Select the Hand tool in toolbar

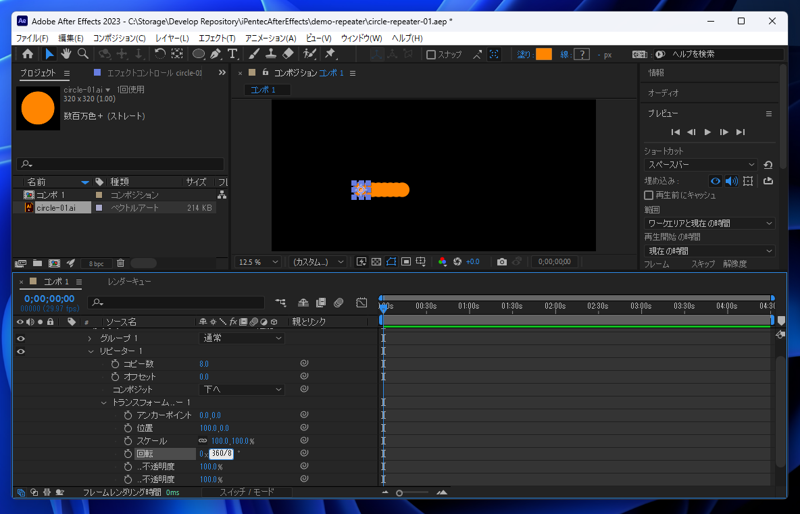pyautogui.click(x=66, y=54)
